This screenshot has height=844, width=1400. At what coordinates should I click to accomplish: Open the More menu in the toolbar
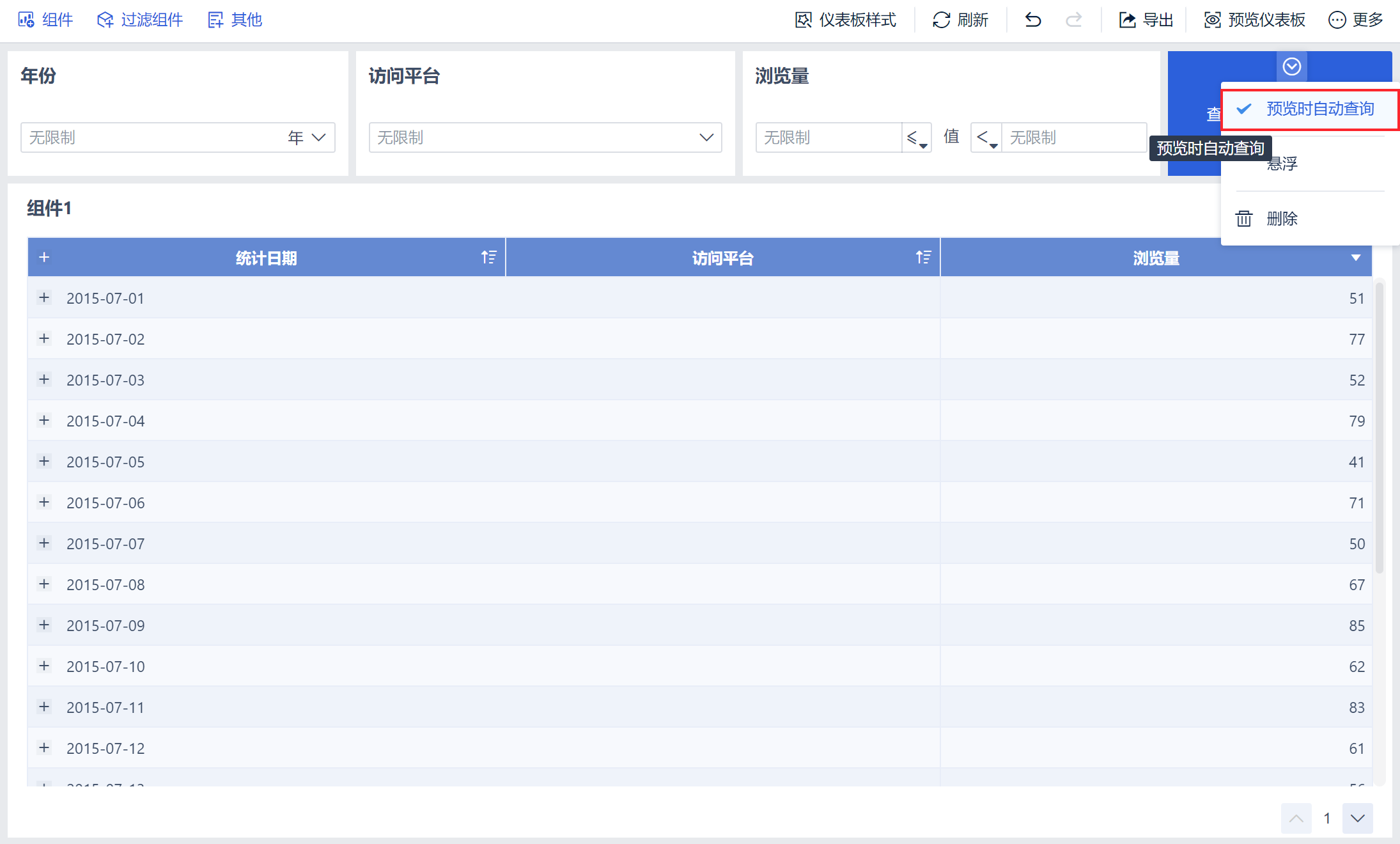(1355, 20)
